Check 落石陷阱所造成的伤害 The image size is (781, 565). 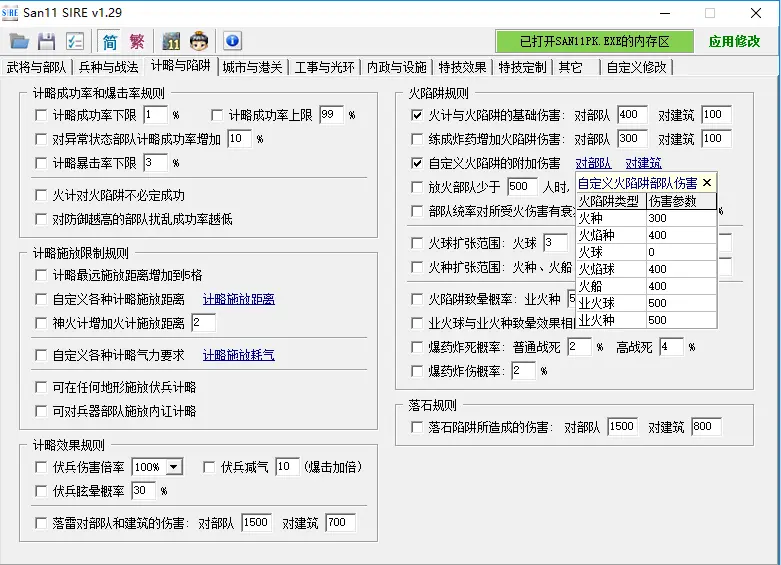(417, 427)
